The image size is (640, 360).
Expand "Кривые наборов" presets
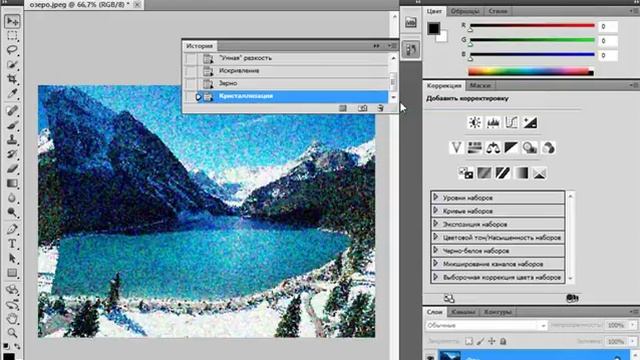click(x=436, y=211)
